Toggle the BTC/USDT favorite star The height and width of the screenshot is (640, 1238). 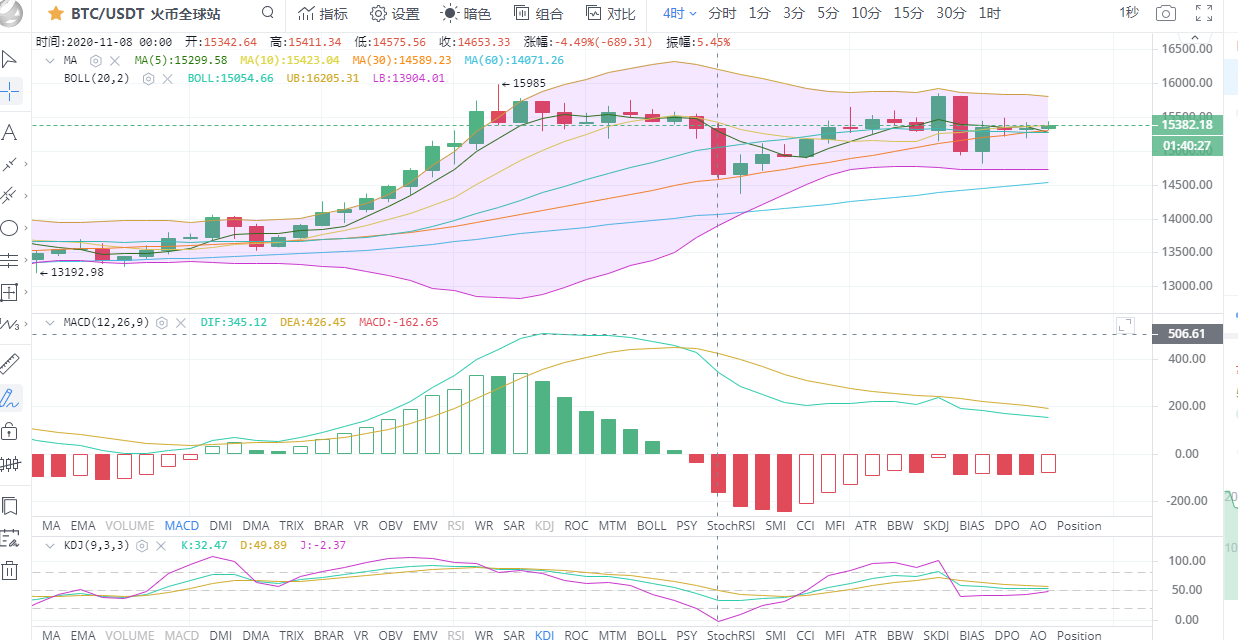56,14
